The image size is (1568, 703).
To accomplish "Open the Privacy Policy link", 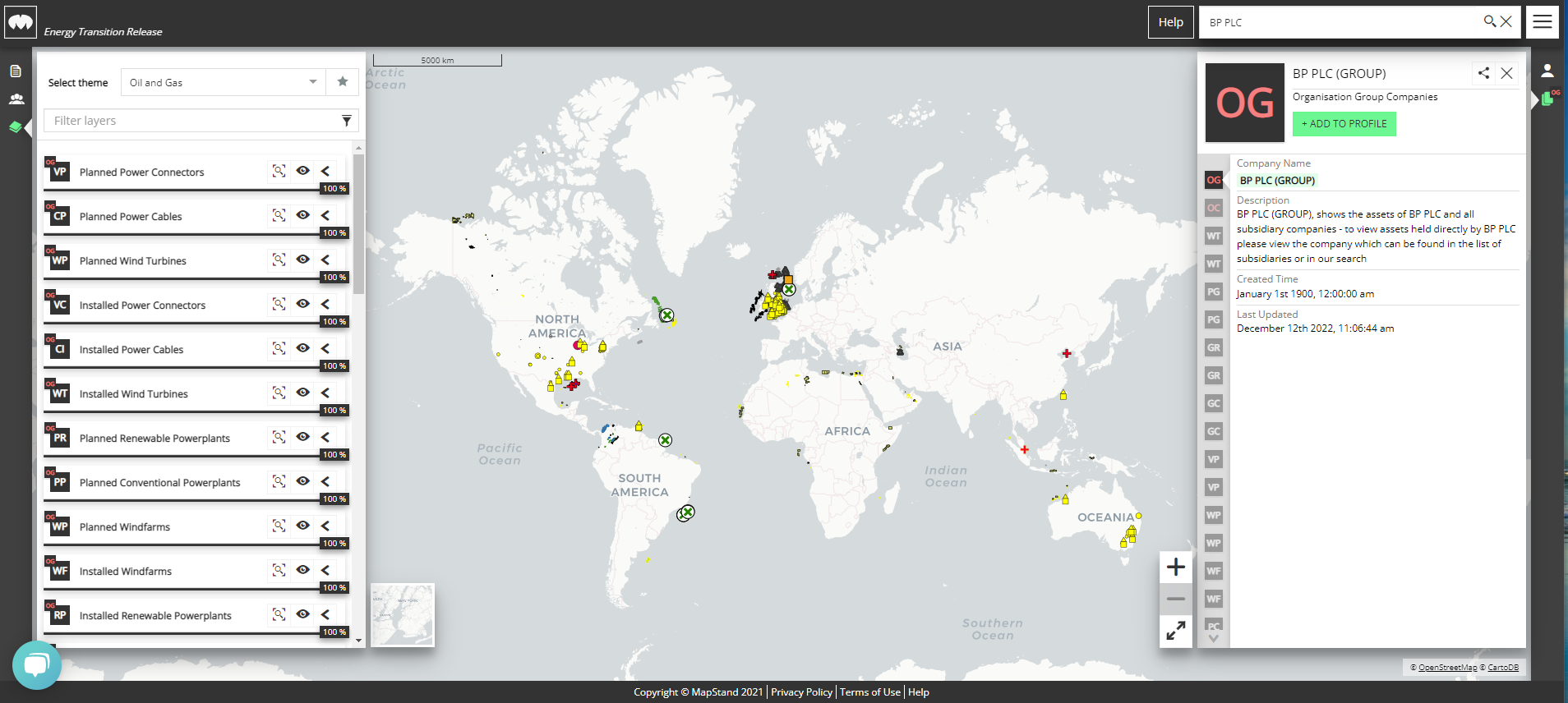I will [801, 692].
